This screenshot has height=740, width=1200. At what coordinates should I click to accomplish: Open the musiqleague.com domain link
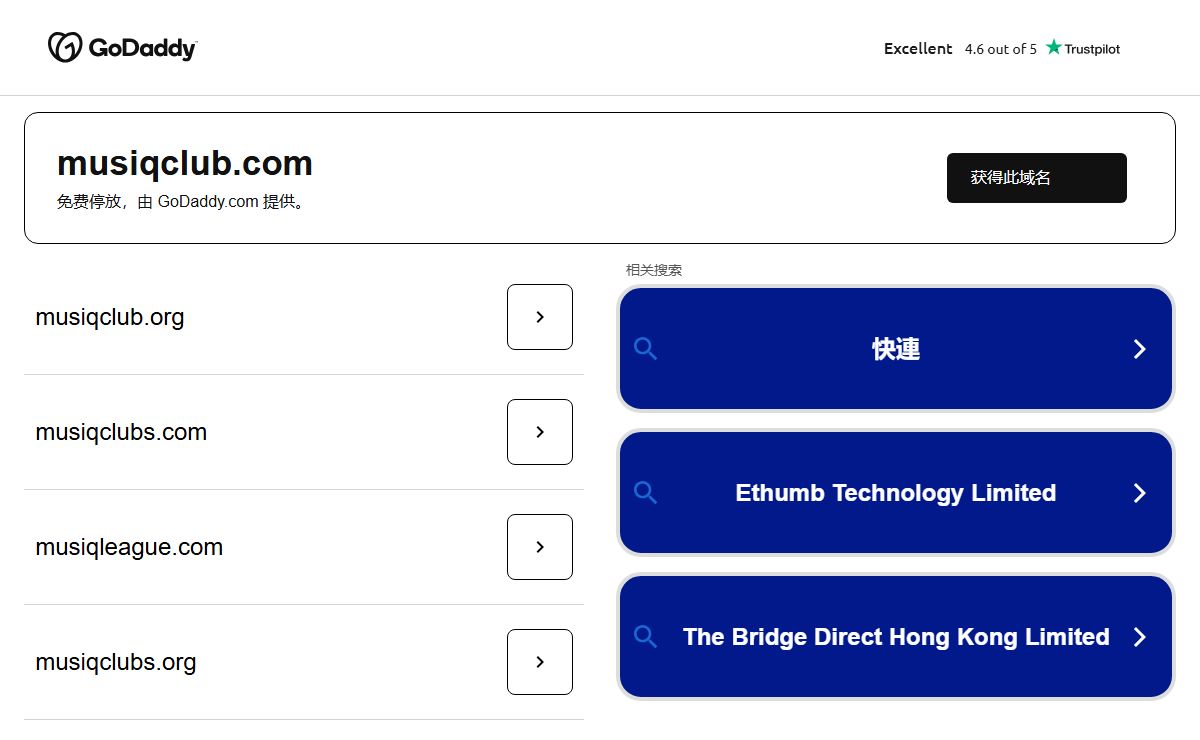point(129,547)
